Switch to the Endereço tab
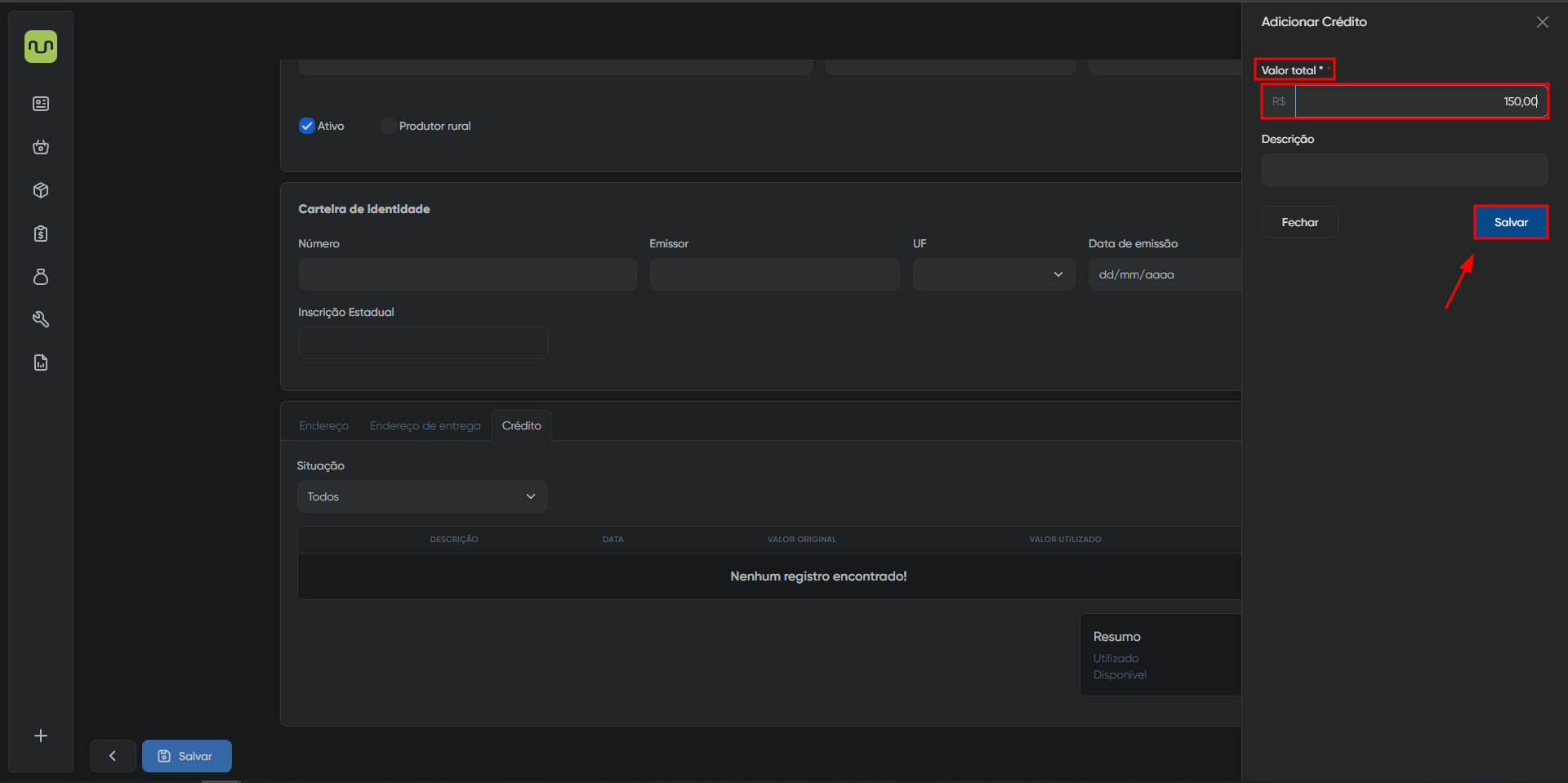This screenshot has height=783, width=1568. (x=323, y=425)
